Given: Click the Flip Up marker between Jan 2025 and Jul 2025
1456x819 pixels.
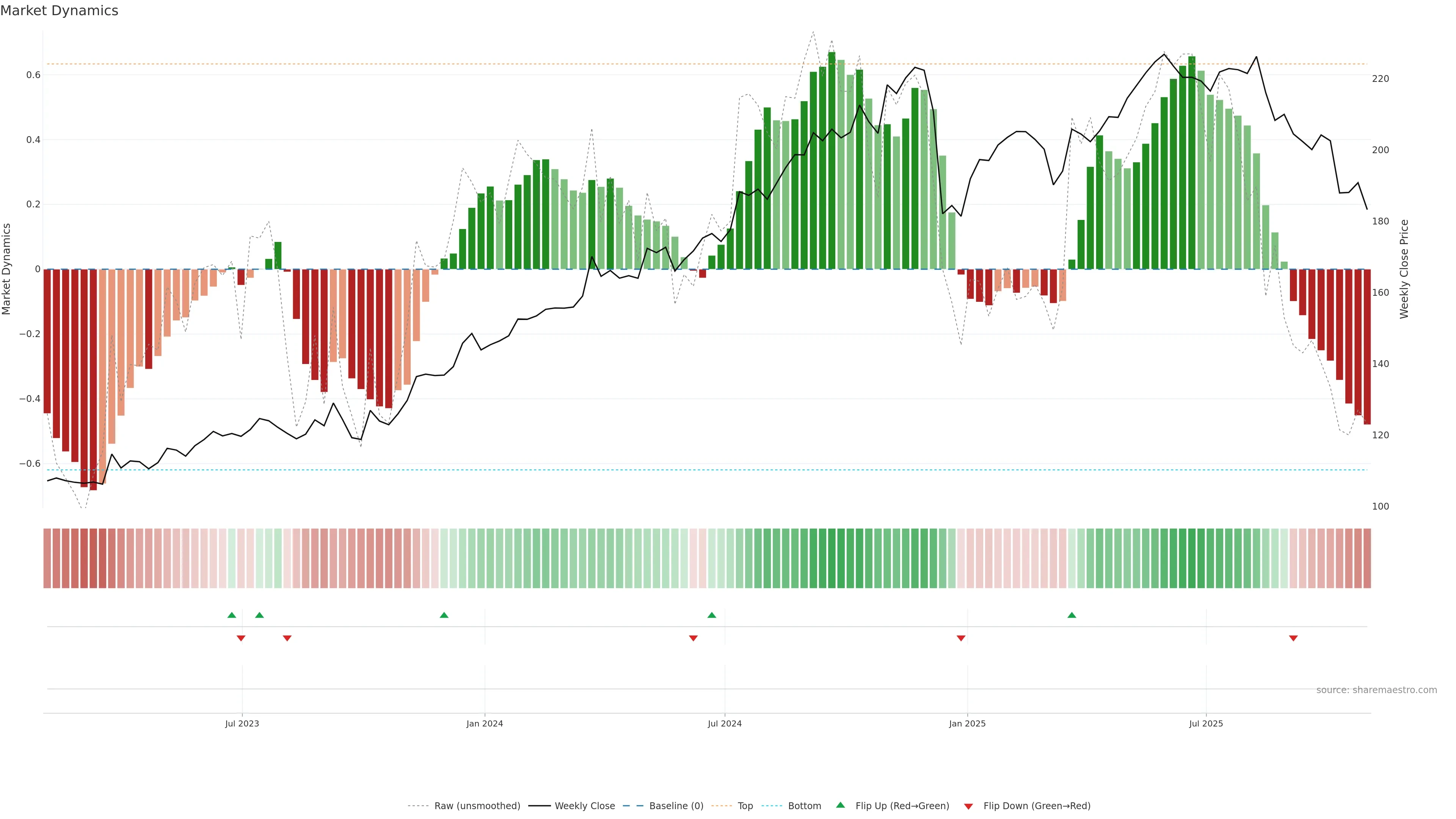Looking at the screenshot, I should [1072, 615].
